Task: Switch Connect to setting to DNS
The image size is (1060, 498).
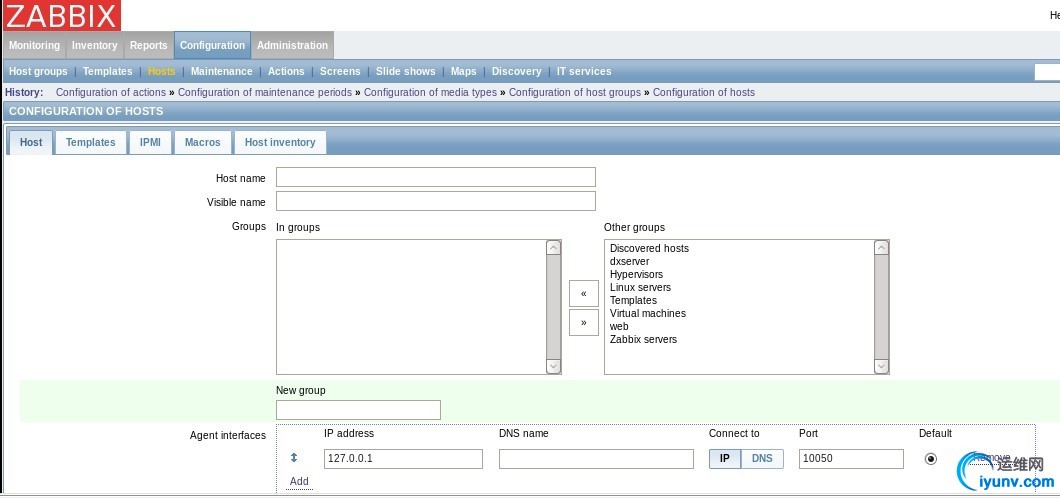Action: [762, 459]
